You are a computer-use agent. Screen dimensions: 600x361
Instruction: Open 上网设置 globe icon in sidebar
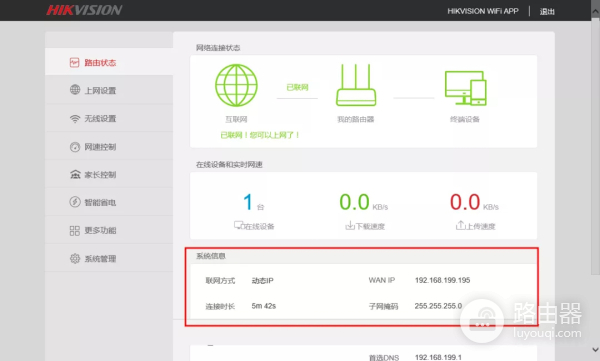[75, 90]
